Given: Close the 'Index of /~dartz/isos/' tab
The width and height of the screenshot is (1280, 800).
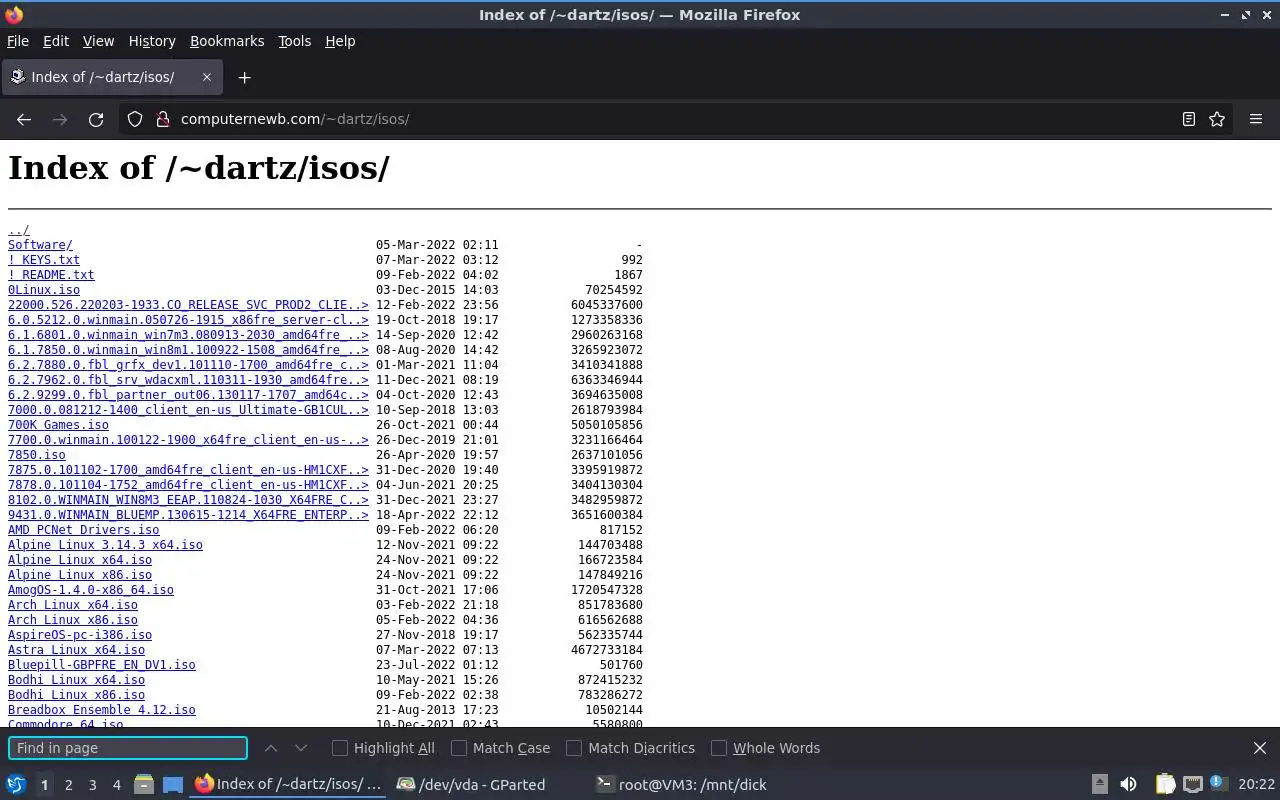Looking at the screenshot, I should pyautogui.click(x=207, y=77).
